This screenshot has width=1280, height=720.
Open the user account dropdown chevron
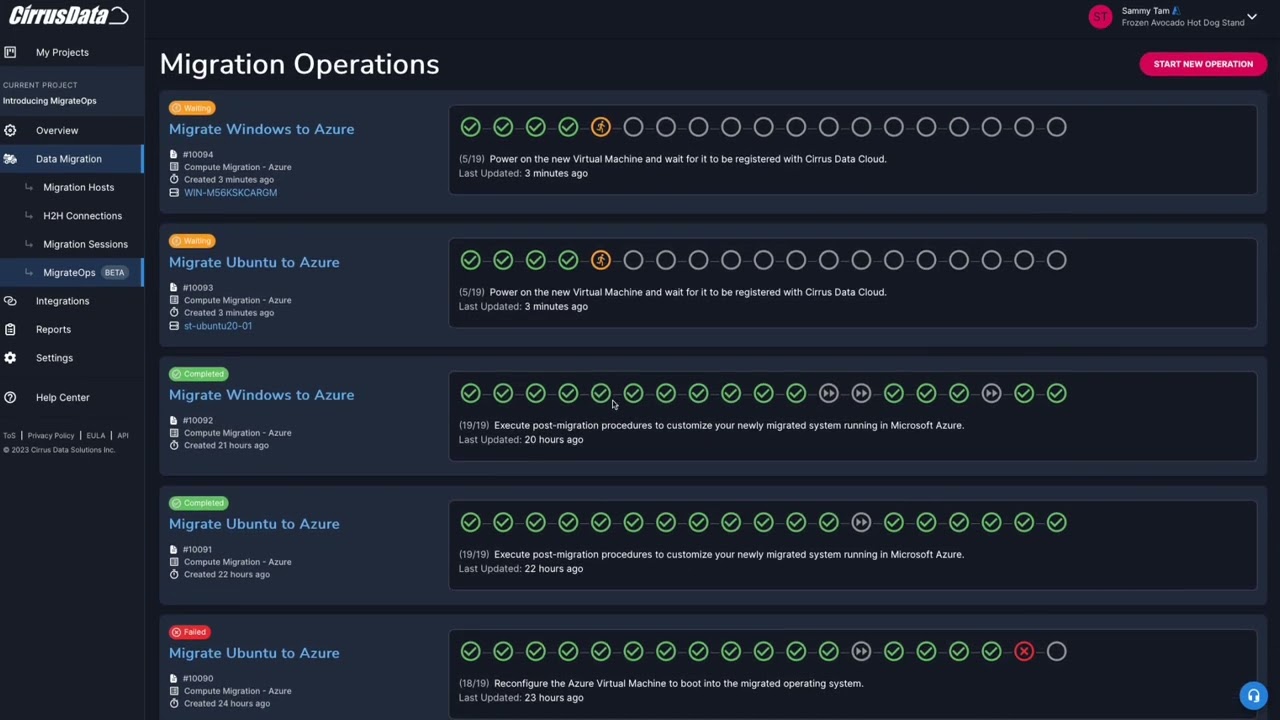(1252, 17)
